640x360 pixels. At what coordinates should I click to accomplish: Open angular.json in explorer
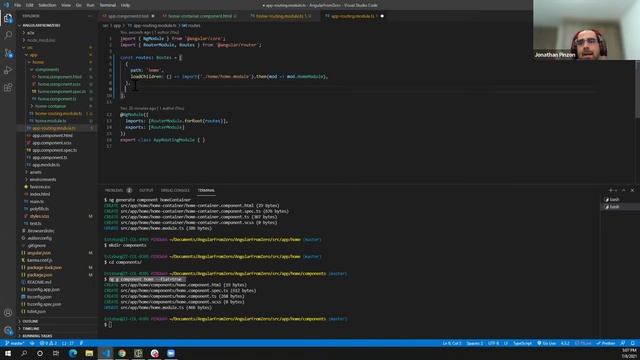[39, 253]
